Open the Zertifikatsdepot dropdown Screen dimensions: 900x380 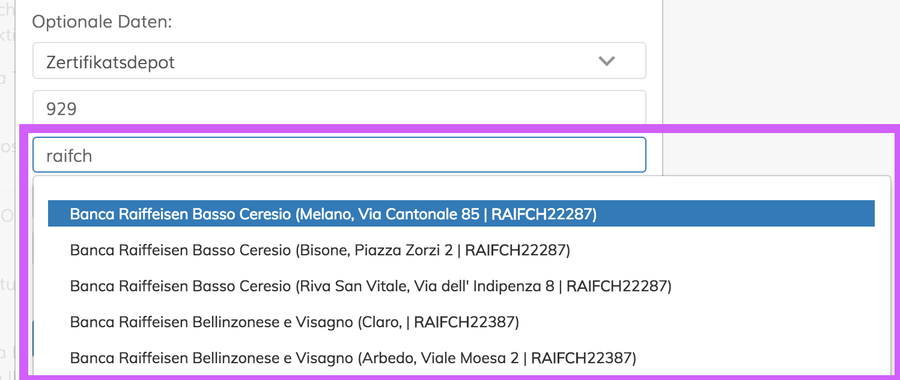339,61
